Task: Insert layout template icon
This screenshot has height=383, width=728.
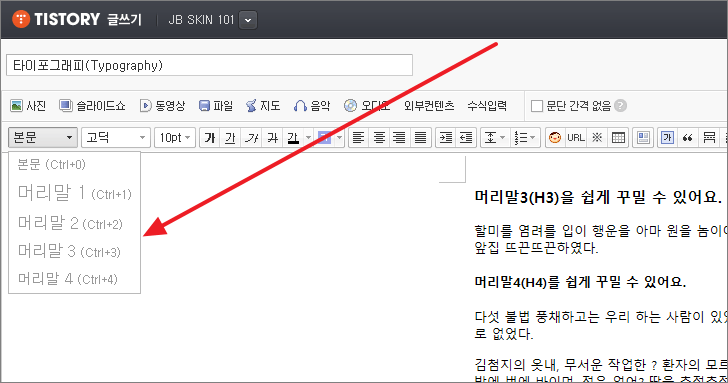Action: pos(643,137)
